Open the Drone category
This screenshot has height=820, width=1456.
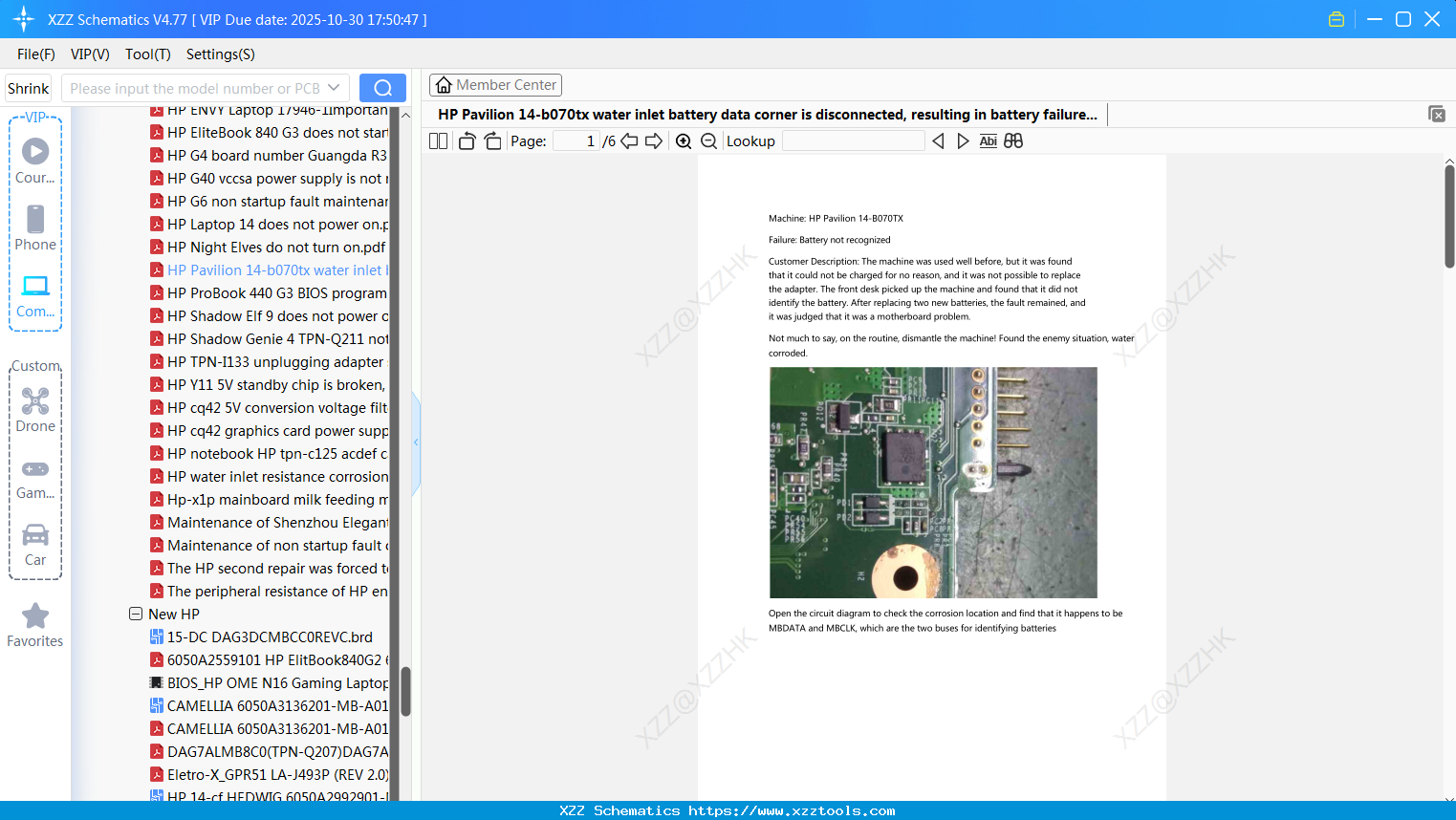point(35,410)
